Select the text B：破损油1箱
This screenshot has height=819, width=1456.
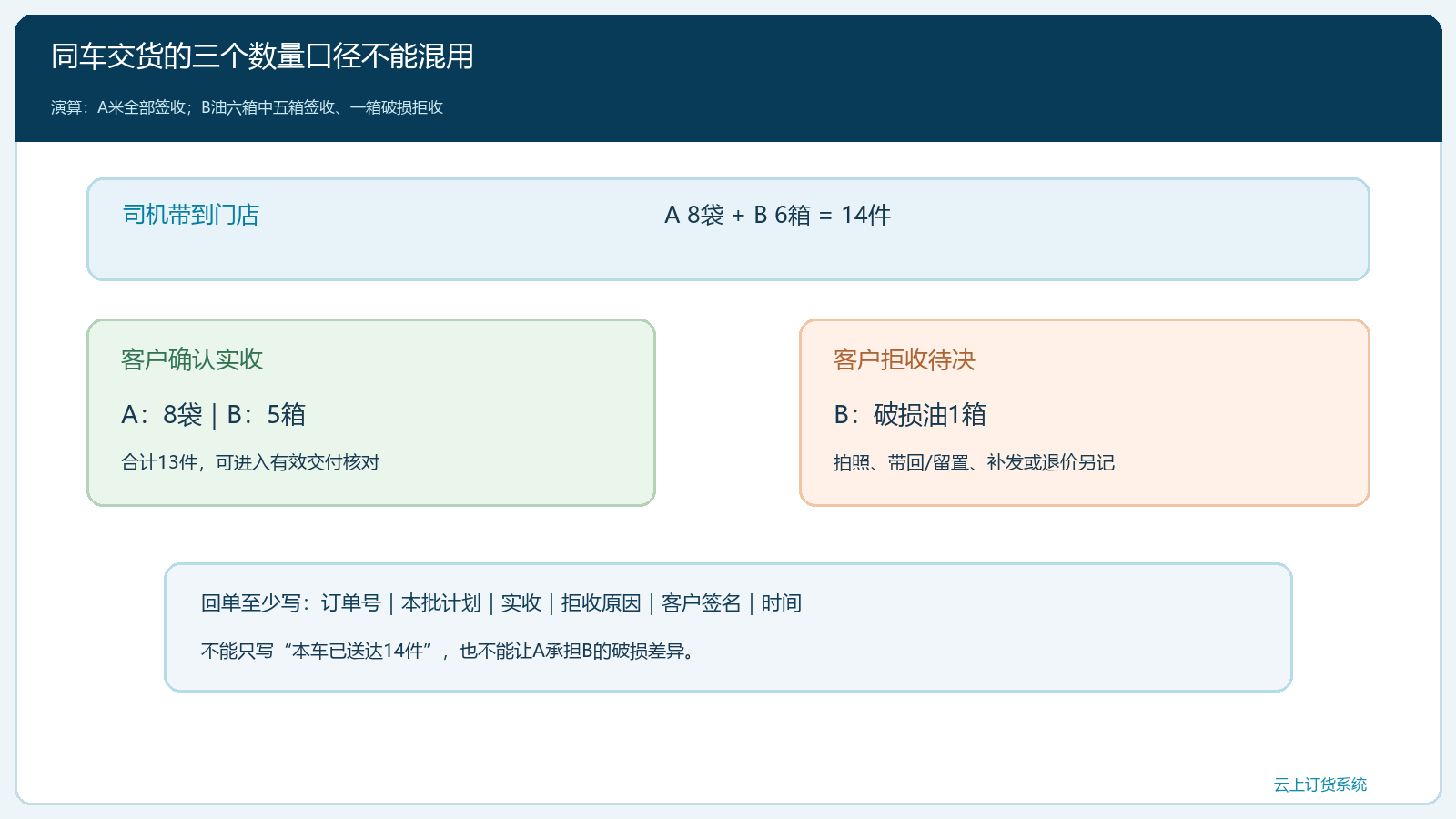(x=910, y=415)
